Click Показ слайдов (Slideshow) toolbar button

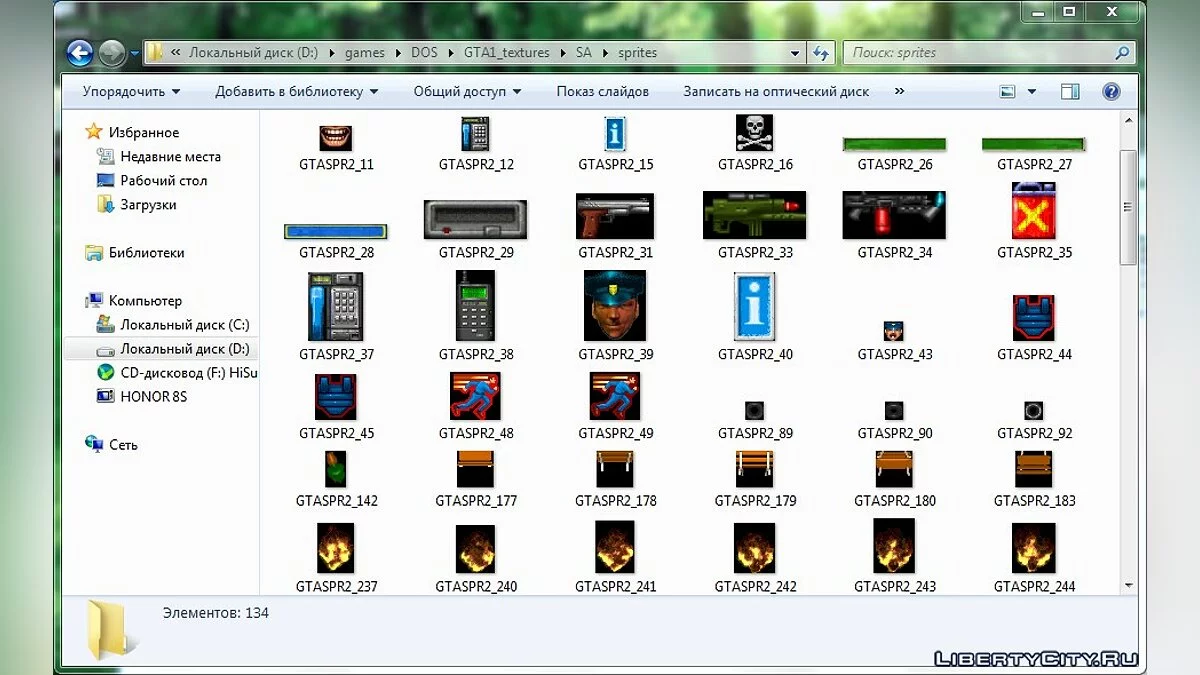pyautogui.click(x=602, y=92)
